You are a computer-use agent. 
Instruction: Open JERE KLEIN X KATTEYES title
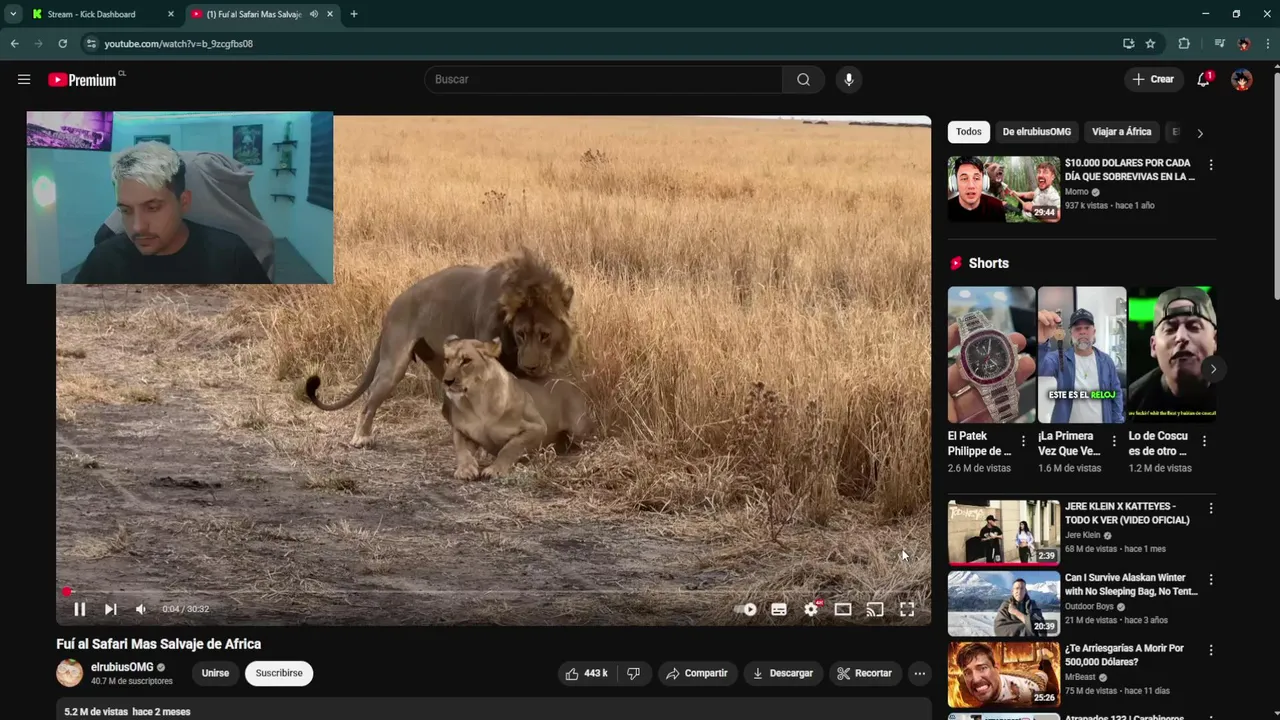(x=1127, y=513)
